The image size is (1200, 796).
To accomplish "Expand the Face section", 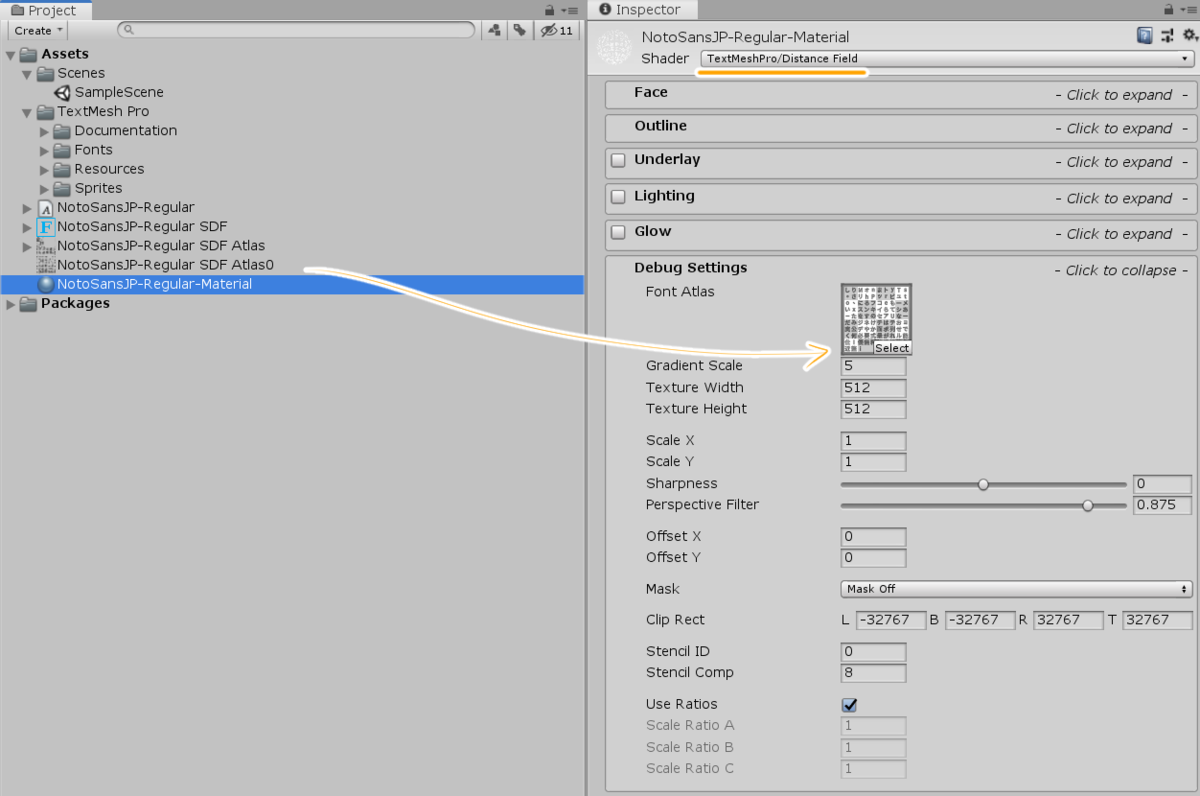I will [x=901, y=94].
